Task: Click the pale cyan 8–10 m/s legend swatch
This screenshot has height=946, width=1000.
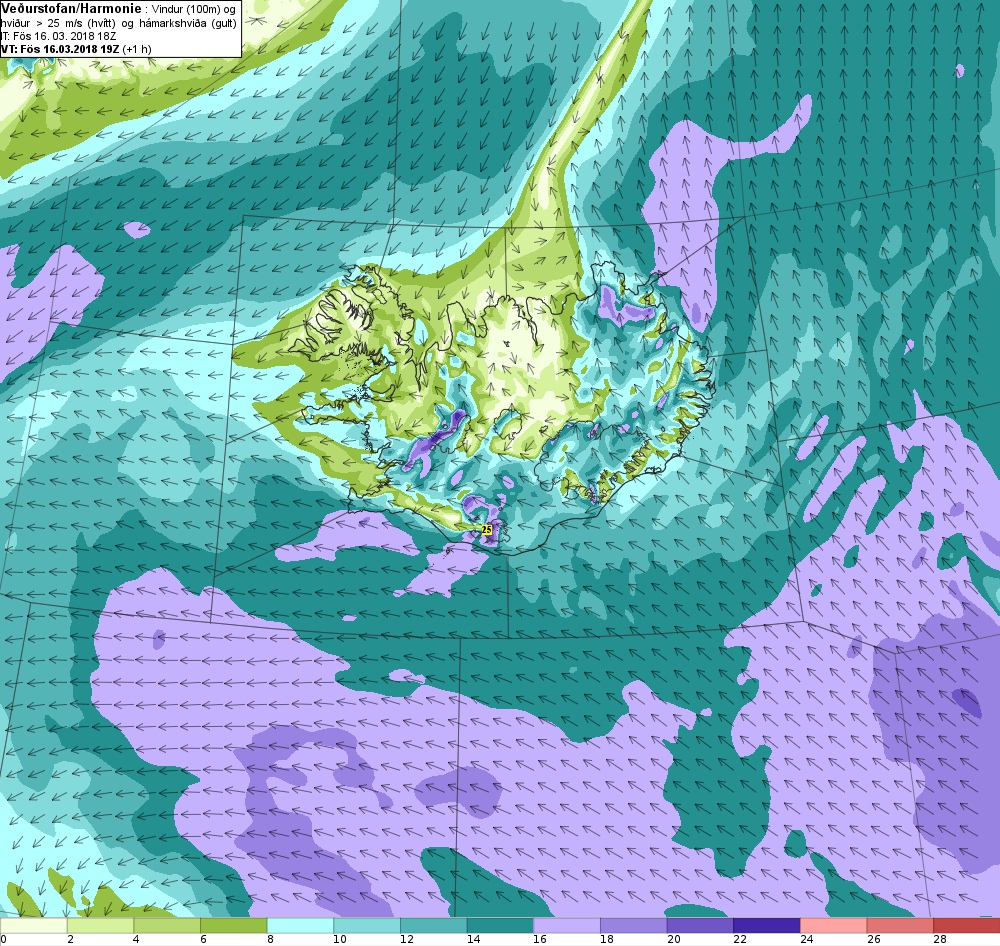Action: coord(300,925)
